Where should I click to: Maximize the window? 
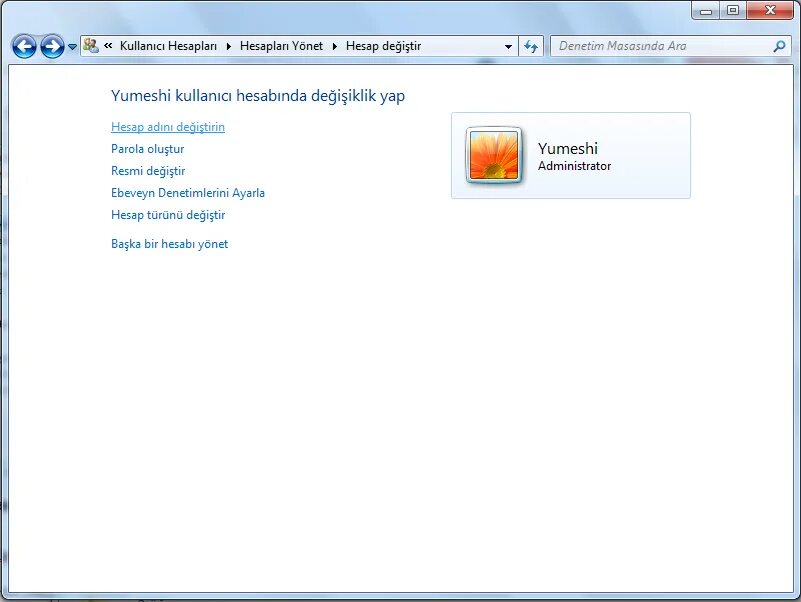[x=733, y=10]
